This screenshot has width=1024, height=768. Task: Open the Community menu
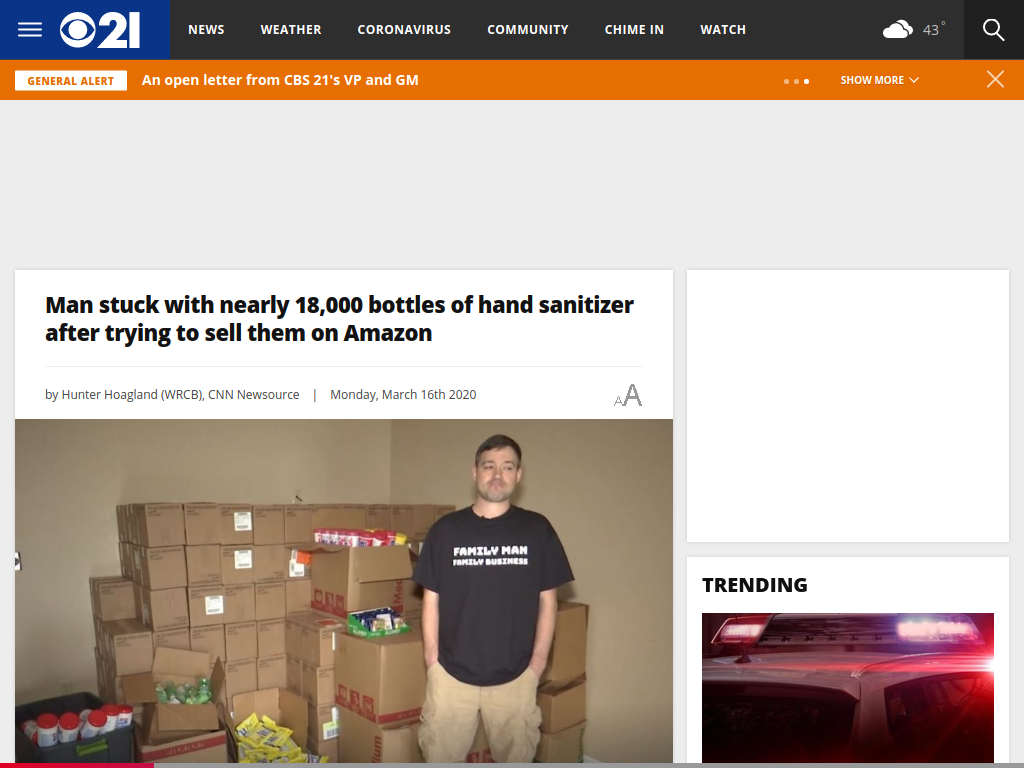tap(528, 29)
